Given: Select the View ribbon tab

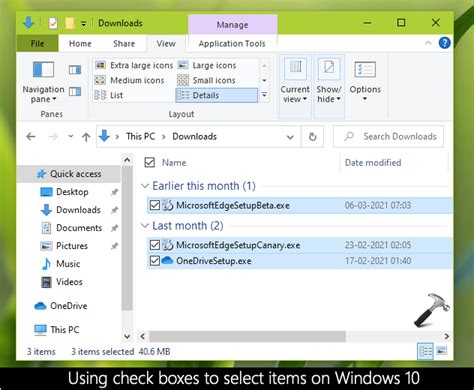Looking at the screenshot, I should coord(166,44).
